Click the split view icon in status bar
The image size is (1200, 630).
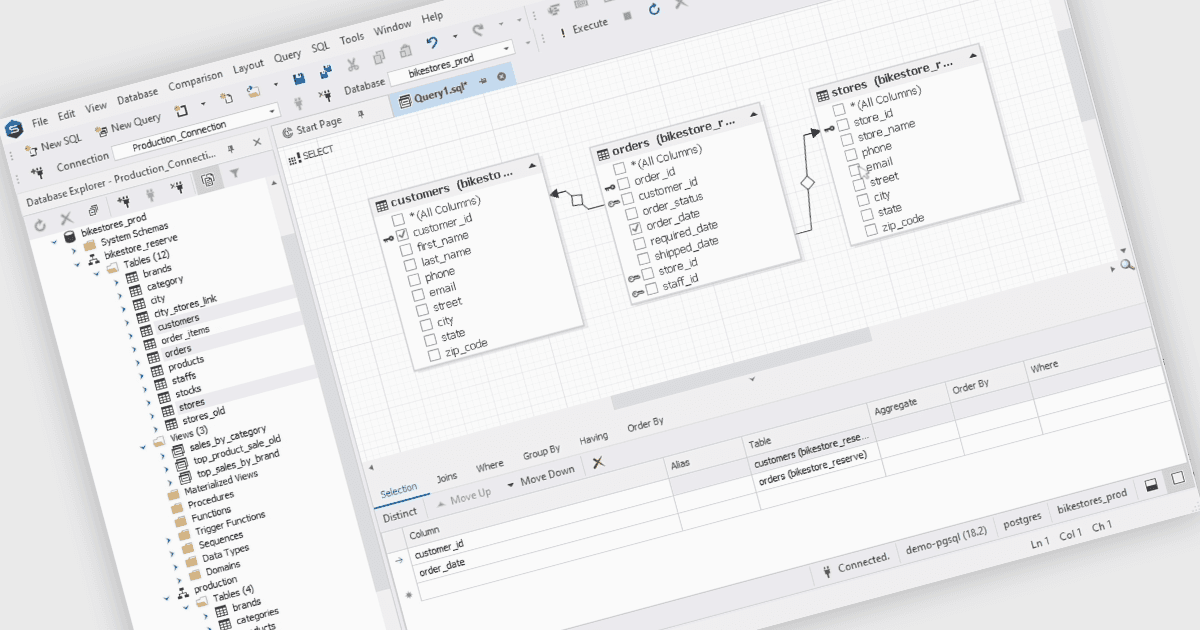click(1151, 483)
